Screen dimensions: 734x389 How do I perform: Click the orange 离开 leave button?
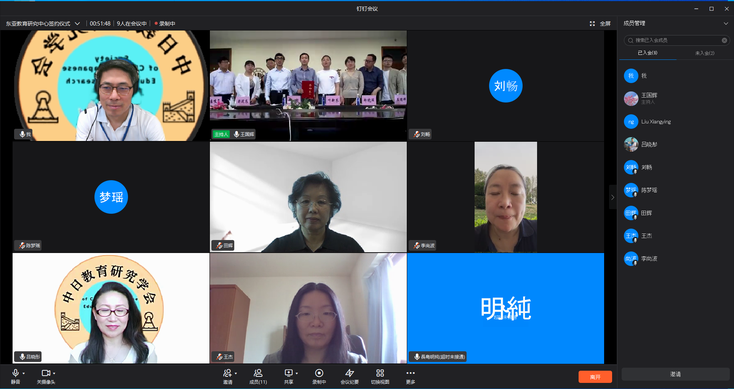[595, 377]
